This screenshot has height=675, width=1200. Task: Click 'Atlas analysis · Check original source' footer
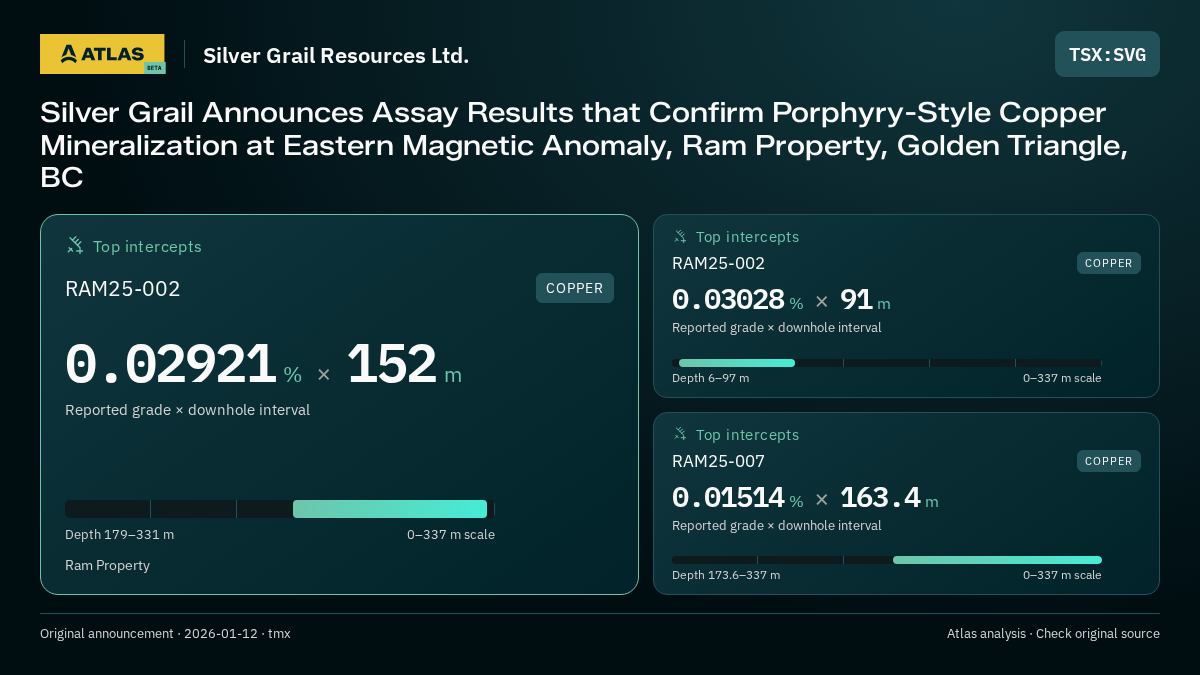coord(1053,633)
